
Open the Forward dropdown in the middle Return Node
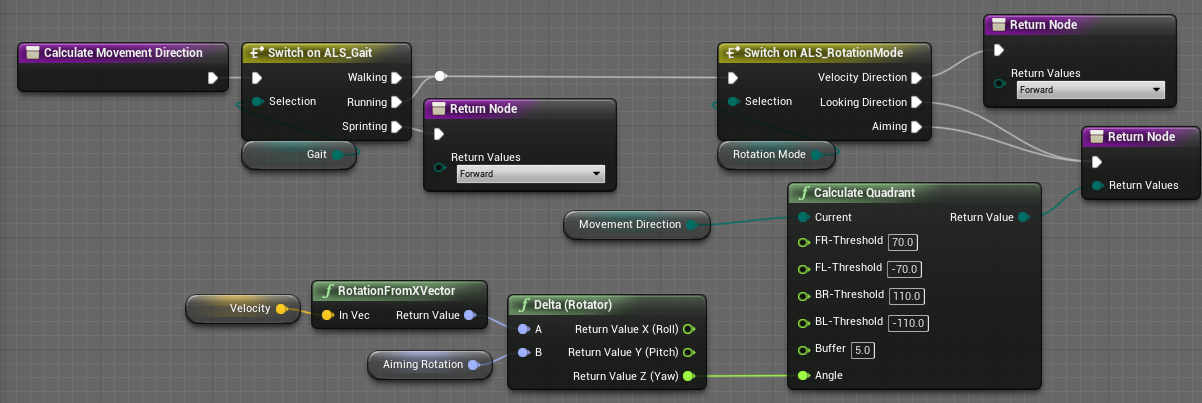(530, 174)
